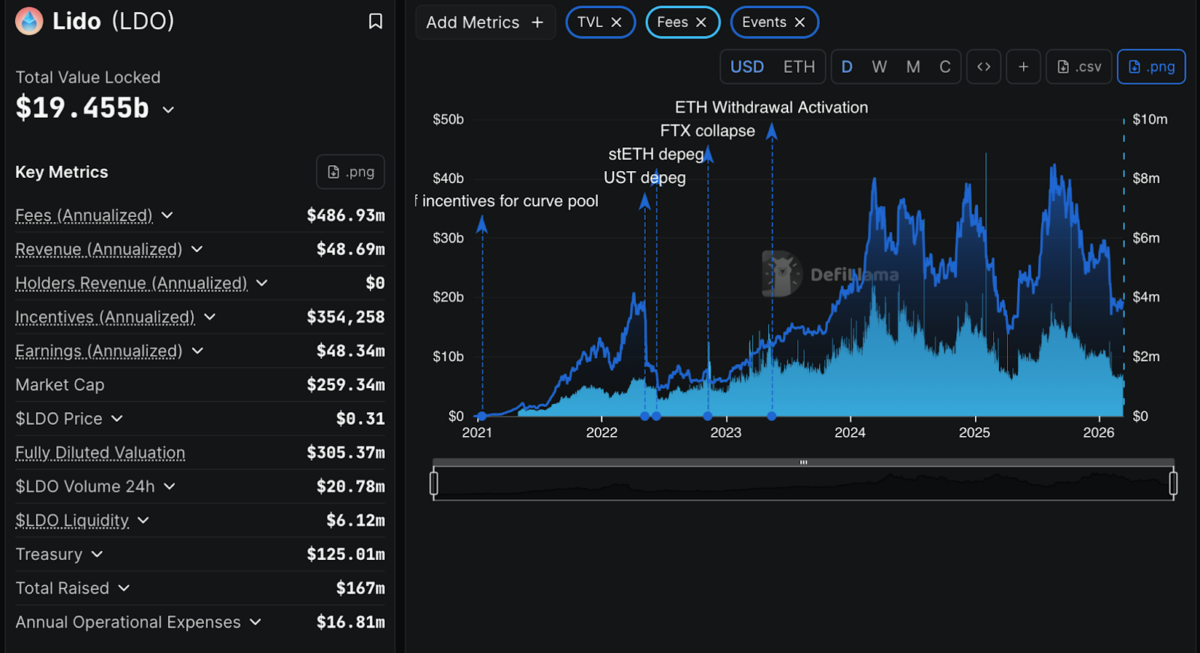Image resolution: width=1200 pixels, height=653 pixels.
Task: Click the $0.31 LDO price value
Action: [360, 418]
